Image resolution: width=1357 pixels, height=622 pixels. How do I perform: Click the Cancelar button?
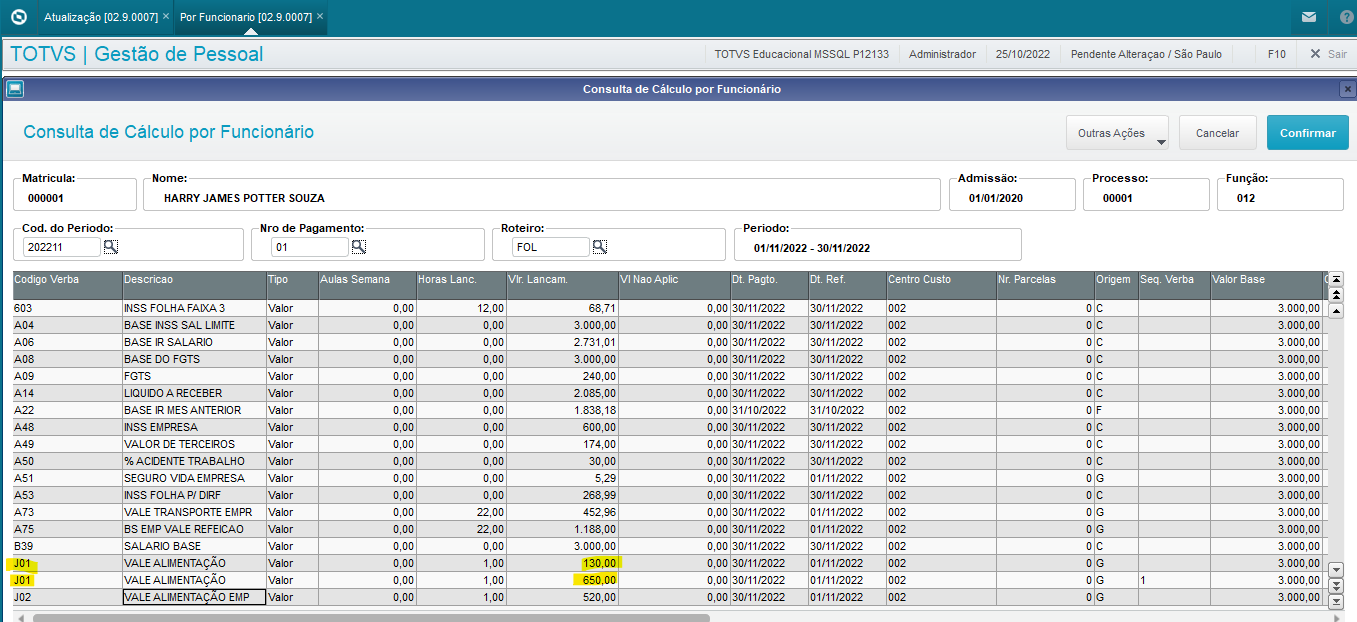point(1217,133)
